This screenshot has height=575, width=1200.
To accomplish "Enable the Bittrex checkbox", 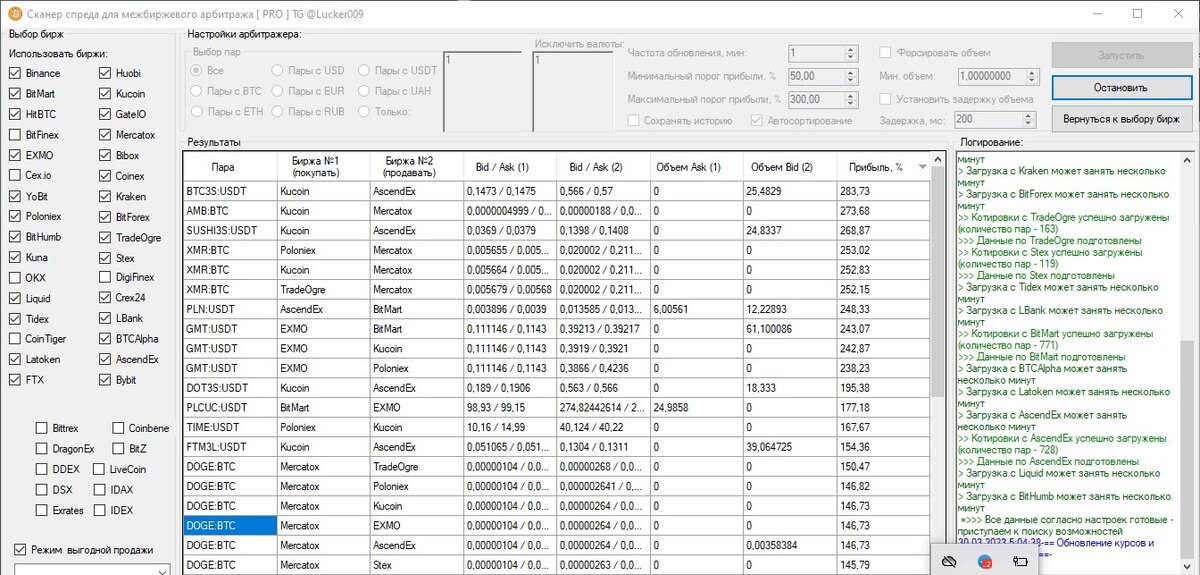I will 41,428.
